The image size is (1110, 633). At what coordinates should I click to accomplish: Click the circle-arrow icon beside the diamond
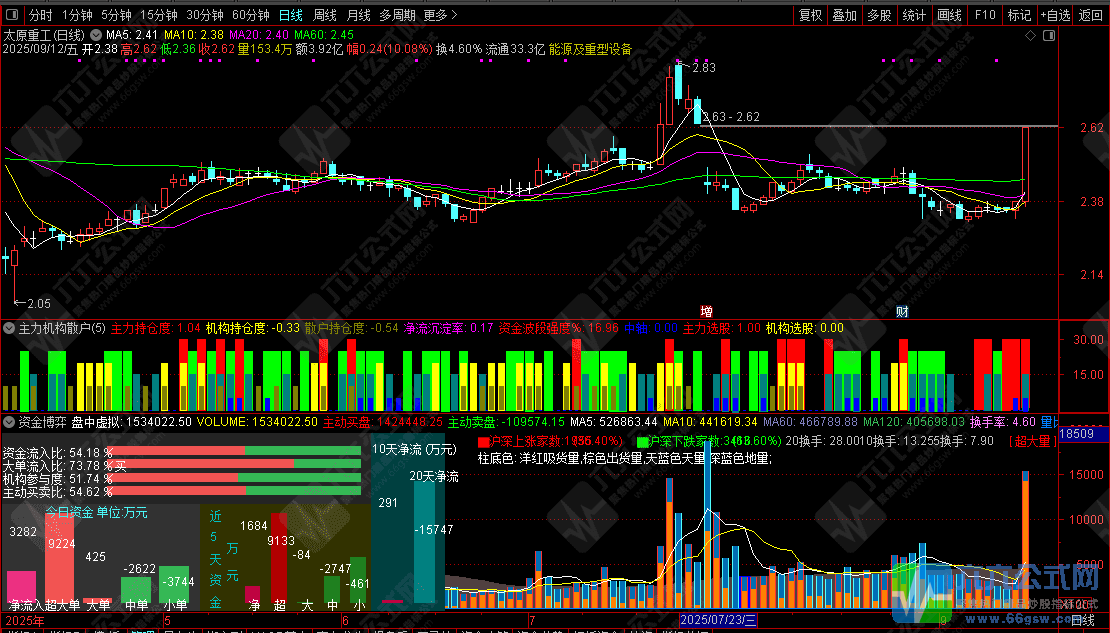tap(1045, 34)
